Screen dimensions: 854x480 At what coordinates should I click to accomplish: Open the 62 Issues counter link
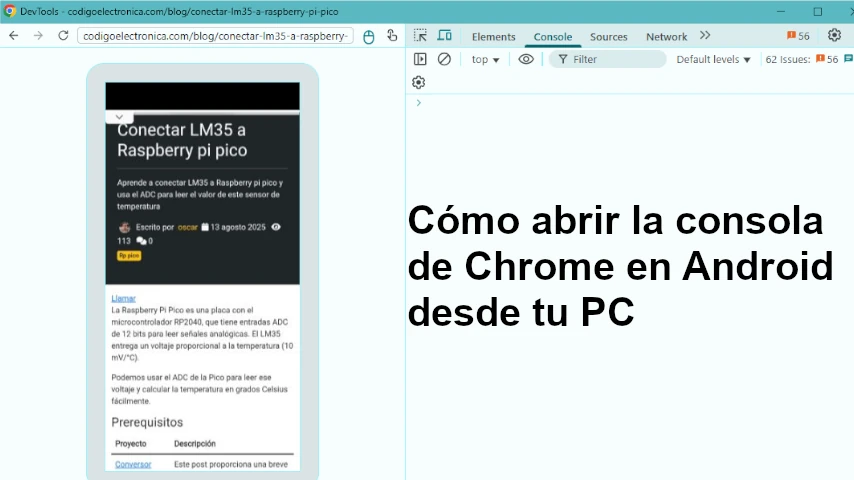802,59
